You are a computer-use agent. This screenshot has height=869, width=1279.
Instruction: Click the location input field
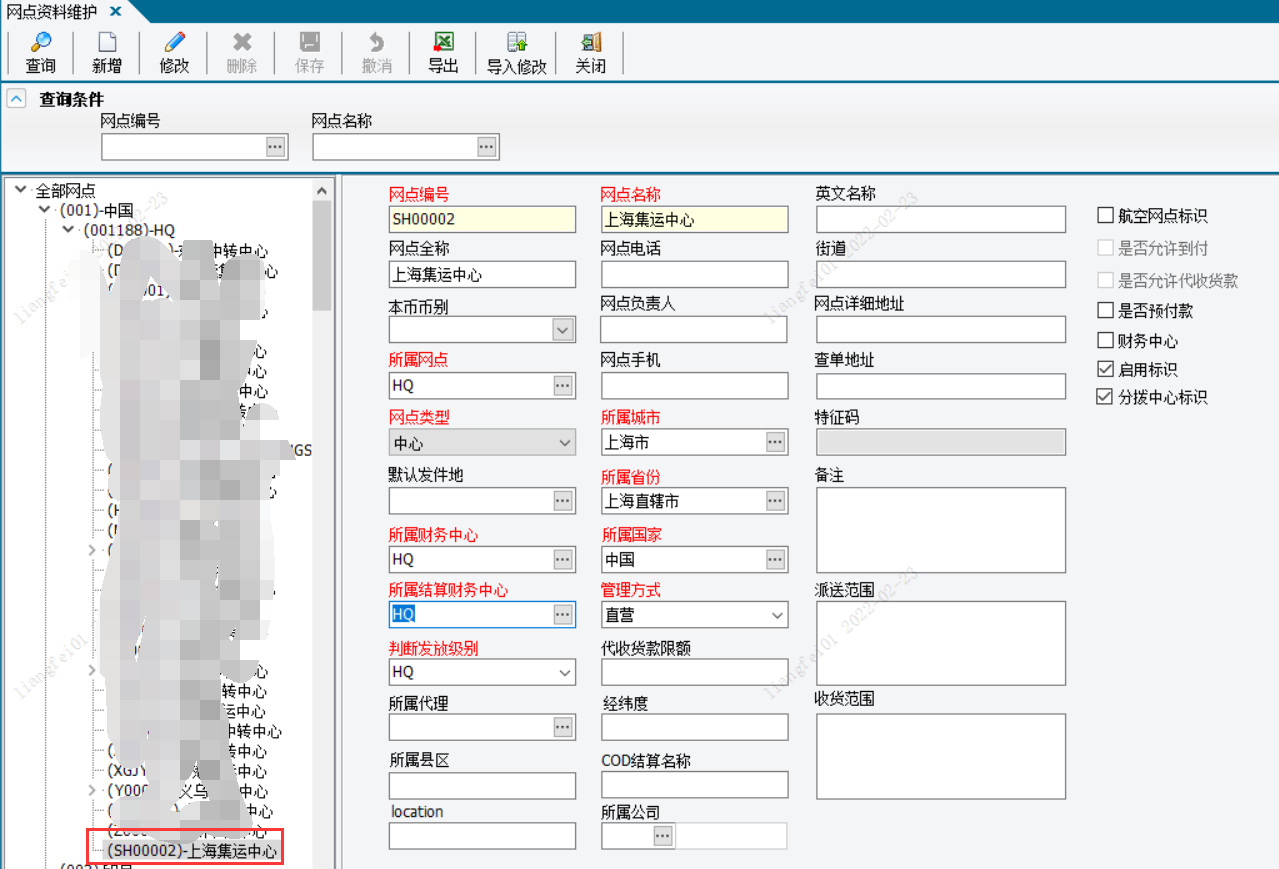(482, 836)
